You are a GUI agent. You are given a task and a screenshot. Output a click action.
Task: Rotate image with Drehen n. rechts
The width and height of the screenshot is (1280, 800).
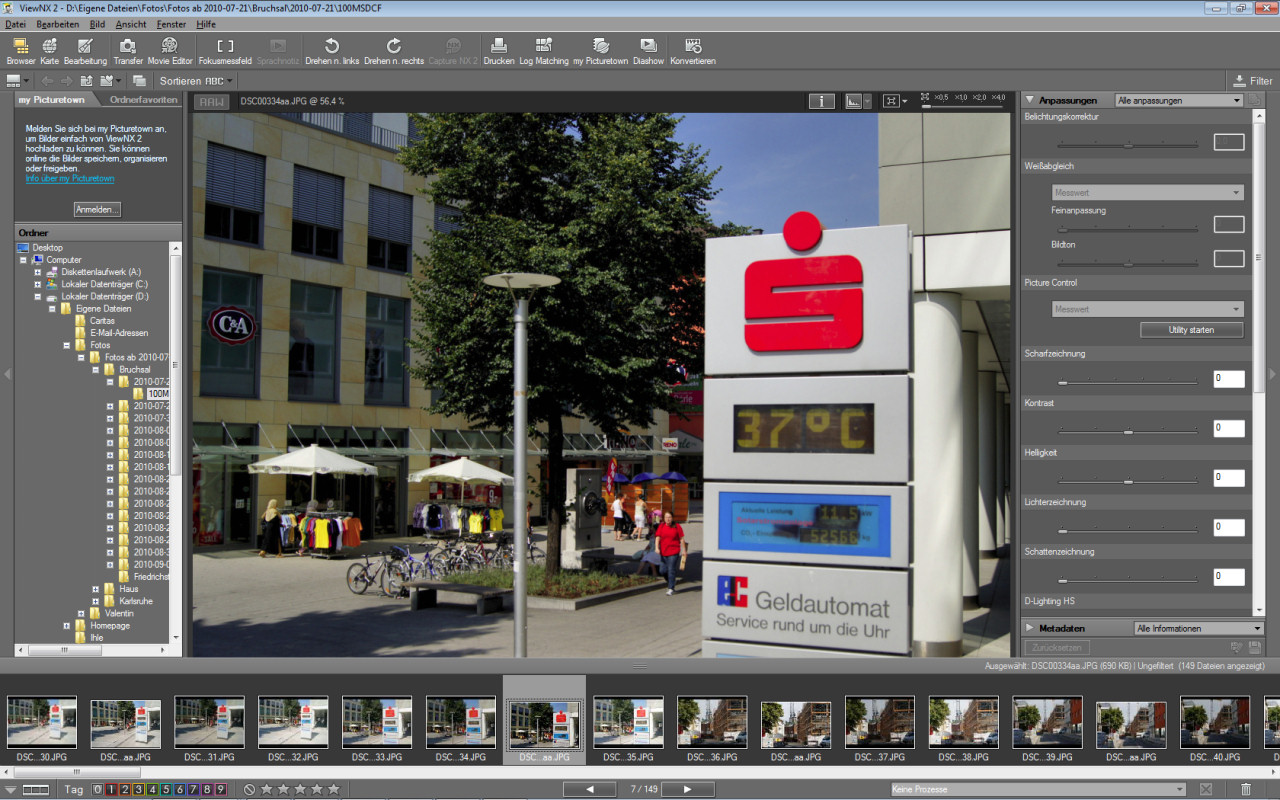click(394, 51)
